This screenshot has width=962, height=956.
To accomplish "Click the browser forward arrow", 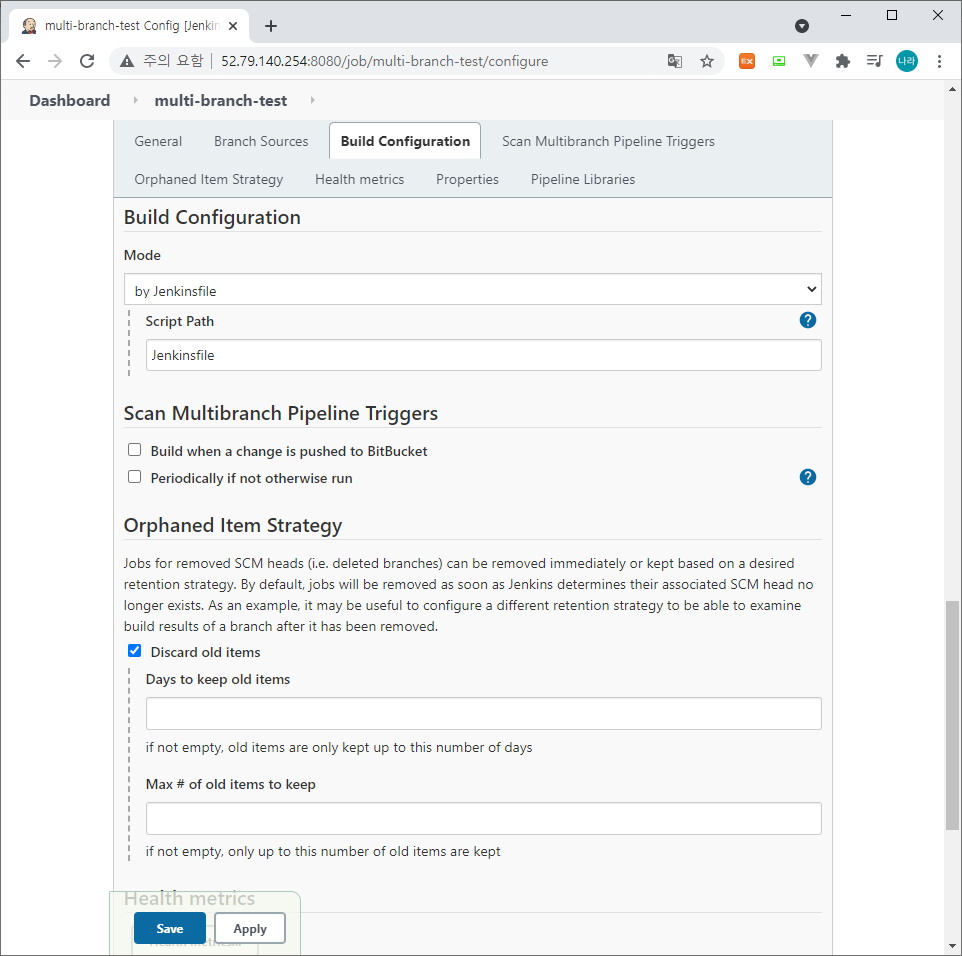I will point(55,61).
